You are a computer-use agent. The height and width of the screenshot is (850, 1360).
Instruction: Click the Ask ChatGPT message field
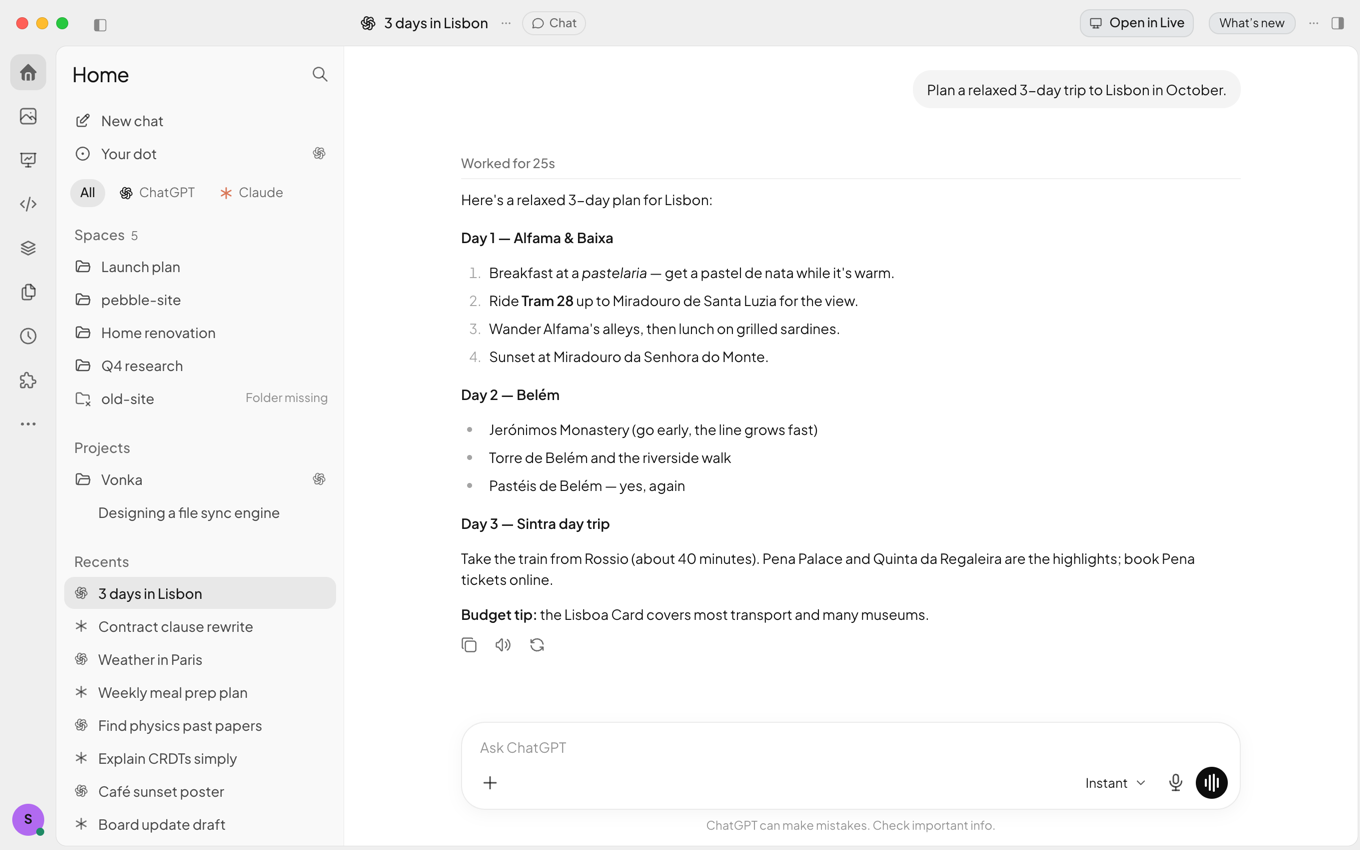pos(850,747)
